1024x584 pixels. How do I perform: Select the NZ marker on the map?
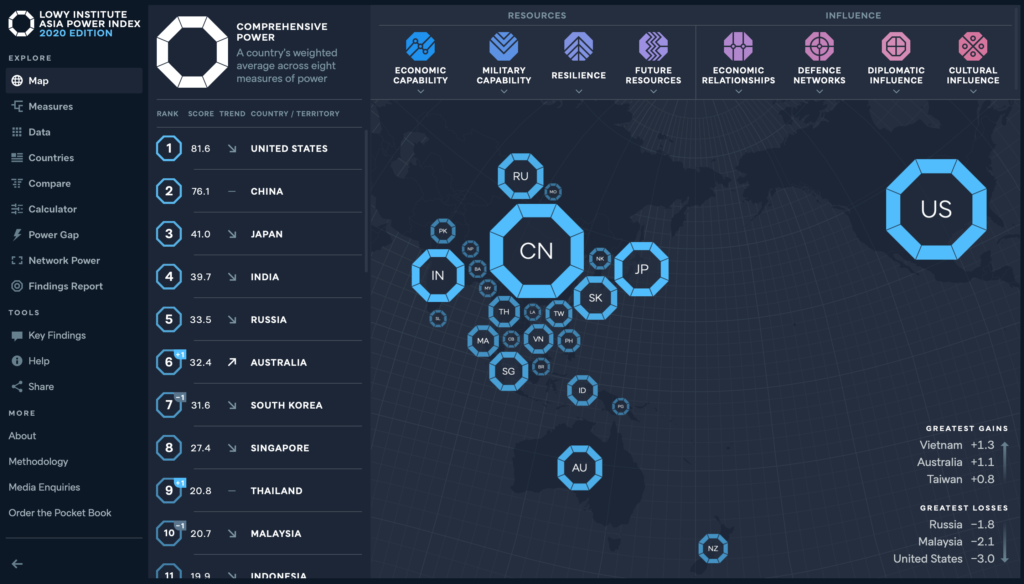click(x=712, y=549)
